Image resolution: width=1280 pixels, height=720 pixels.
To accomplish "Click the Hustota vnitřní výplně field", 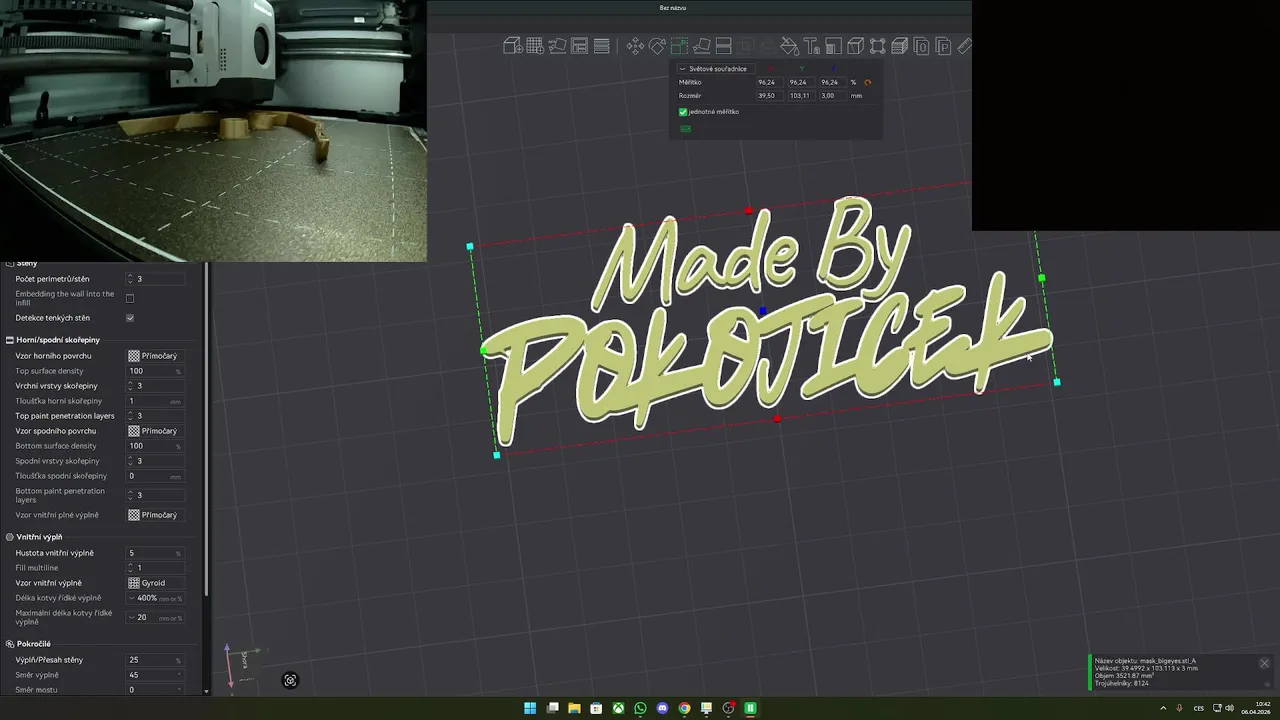I will [x=155, y=553].
